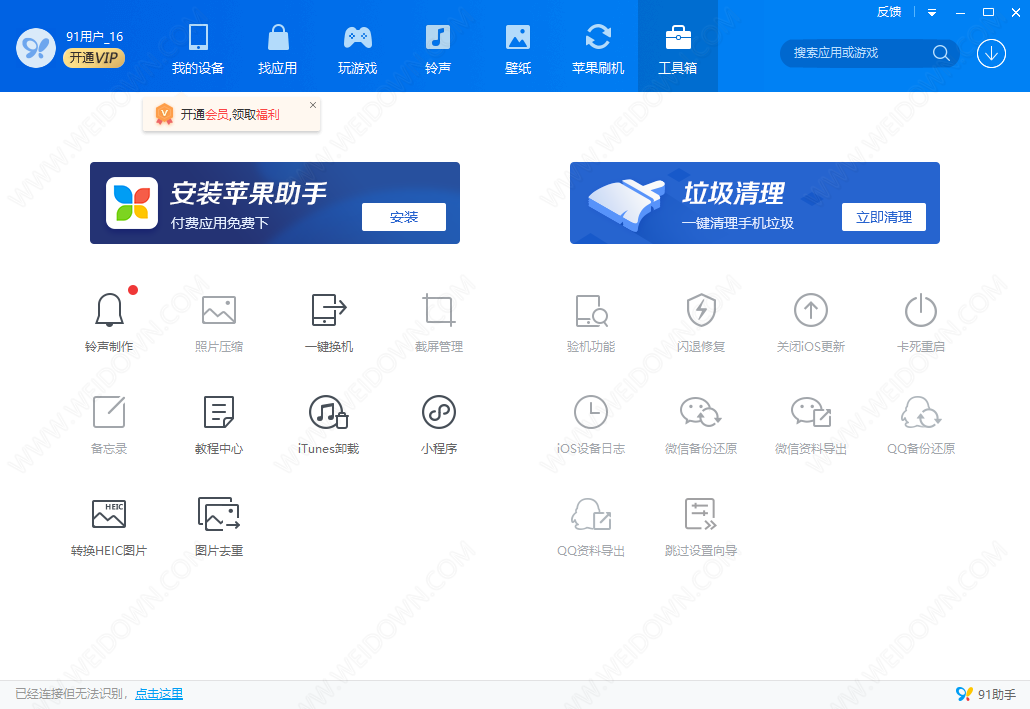
Task: Select the 卡死重启 force restart tool
Action: [921, 322]
